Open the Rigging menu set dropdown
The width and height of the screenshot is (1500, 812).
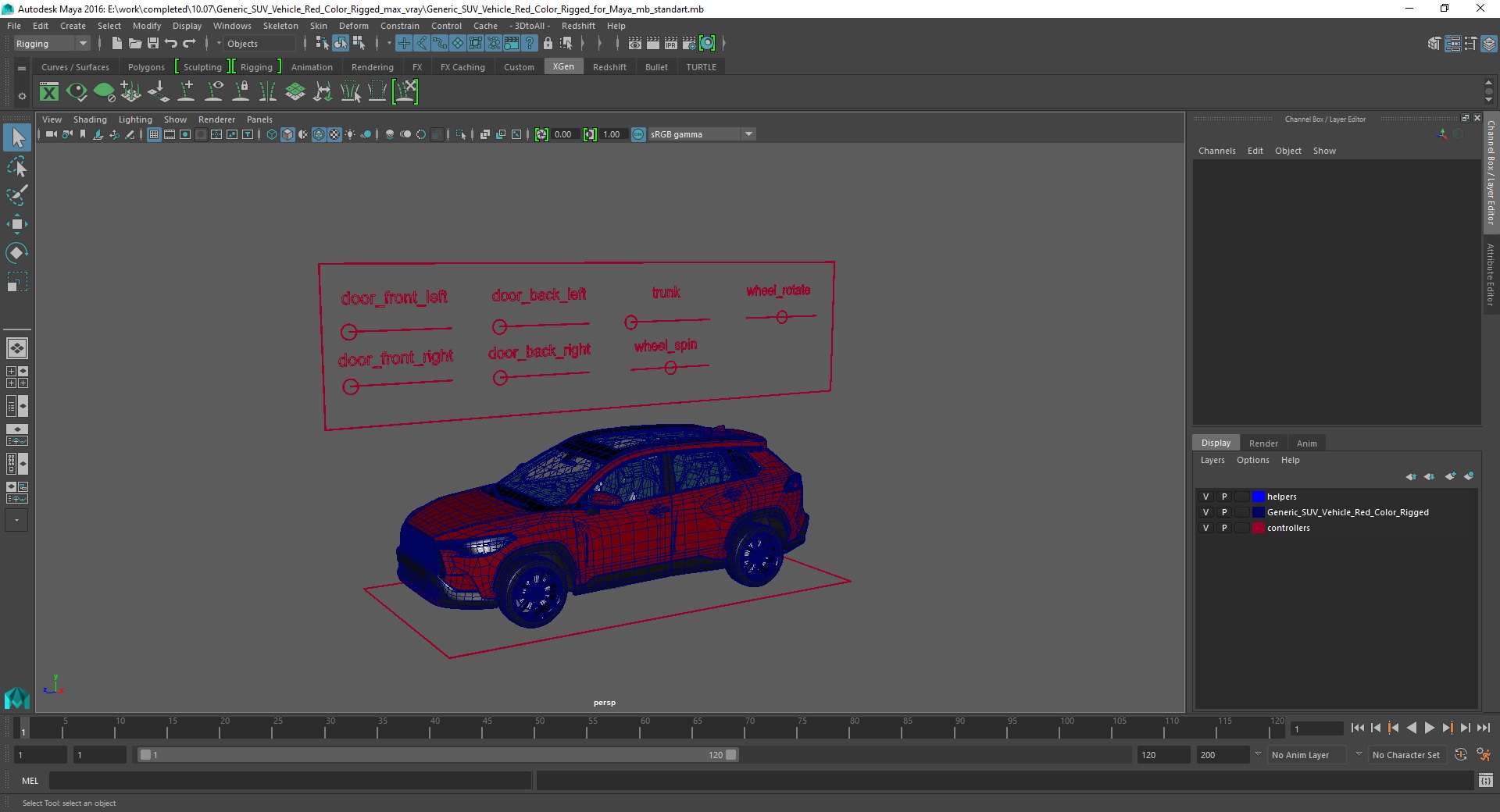pos(52,44)
